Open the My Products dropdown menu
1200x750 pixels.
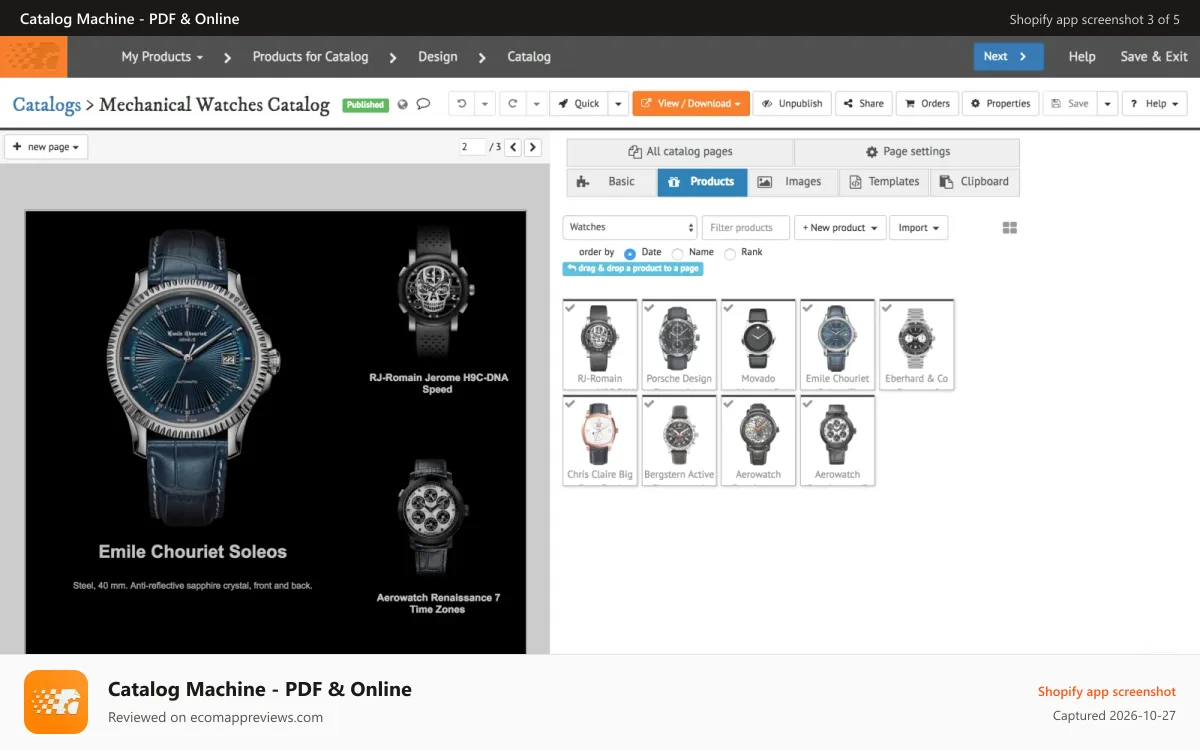tap(162, 57)
